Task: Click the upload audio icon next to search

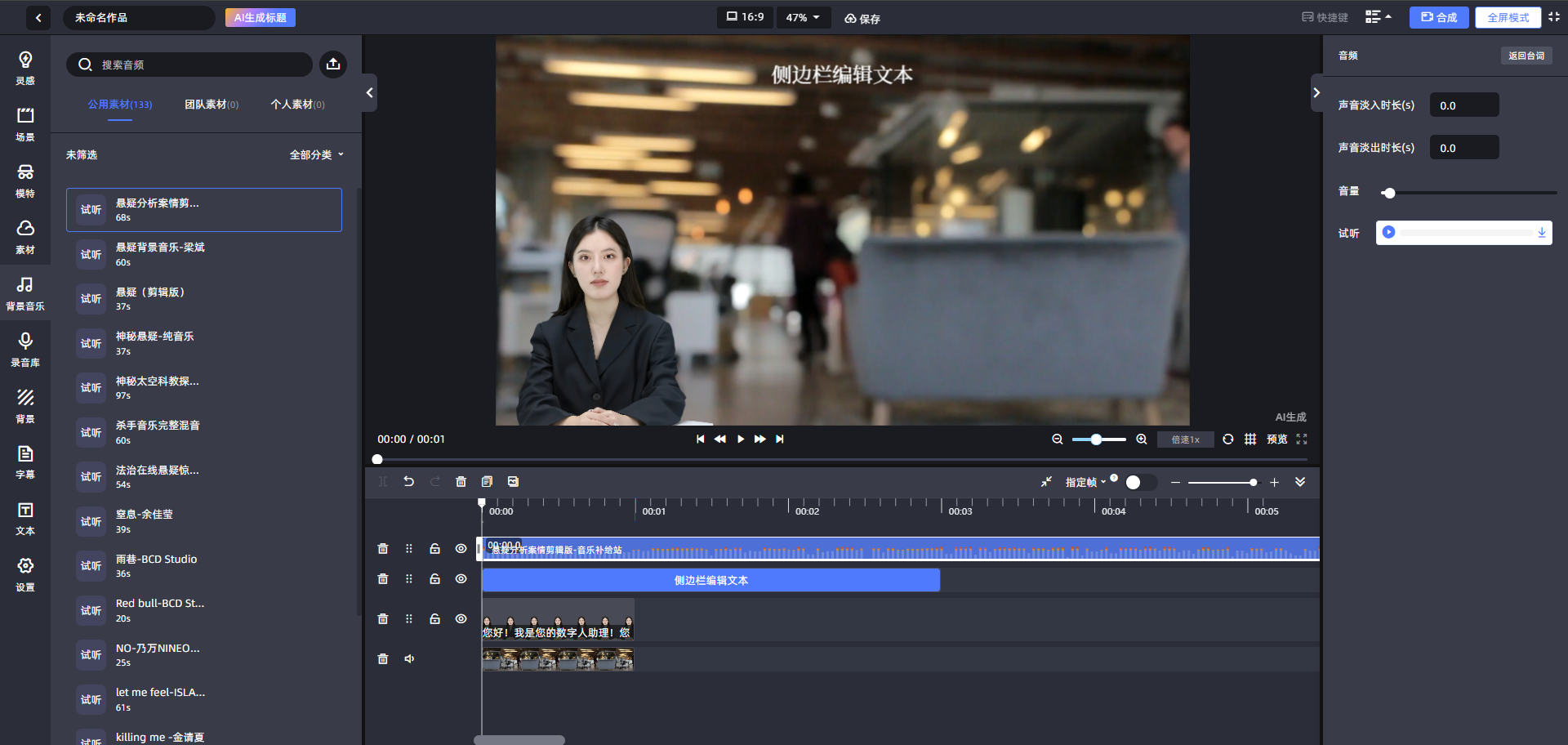Action: pyautogui.click(x=333, y=64)
